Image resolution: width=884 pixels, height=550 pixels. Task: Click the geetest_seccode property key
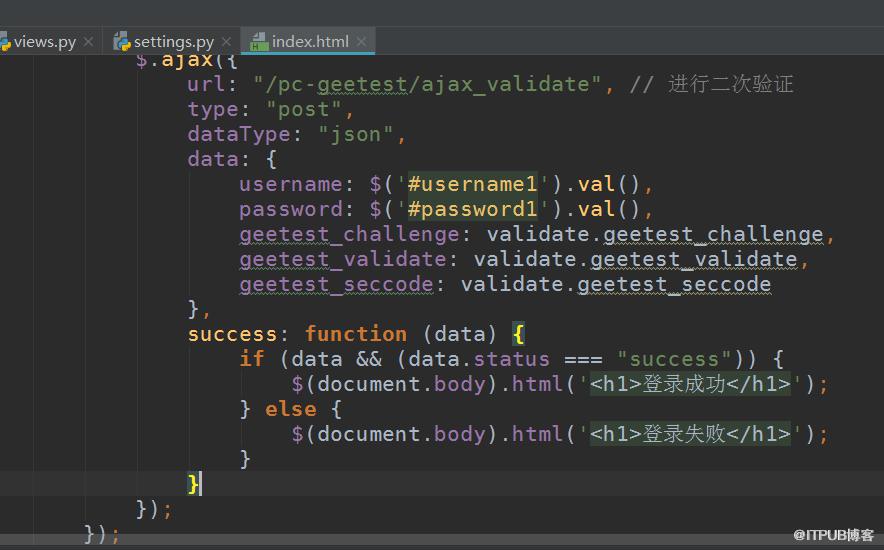tap(337, 284)
